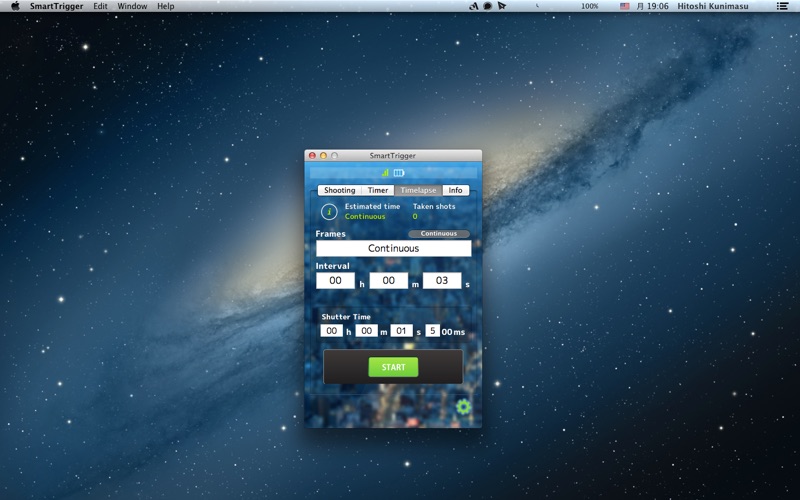Open the Info tab
Viewport: 800px width, 500px height.
tap(455, 190)
